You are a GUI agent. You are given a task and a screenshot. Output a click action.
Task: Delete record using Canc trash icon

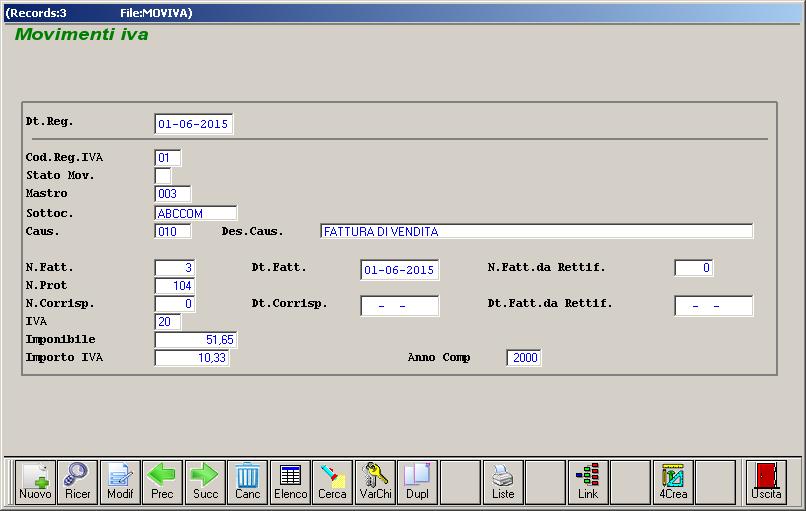point(247,482)
